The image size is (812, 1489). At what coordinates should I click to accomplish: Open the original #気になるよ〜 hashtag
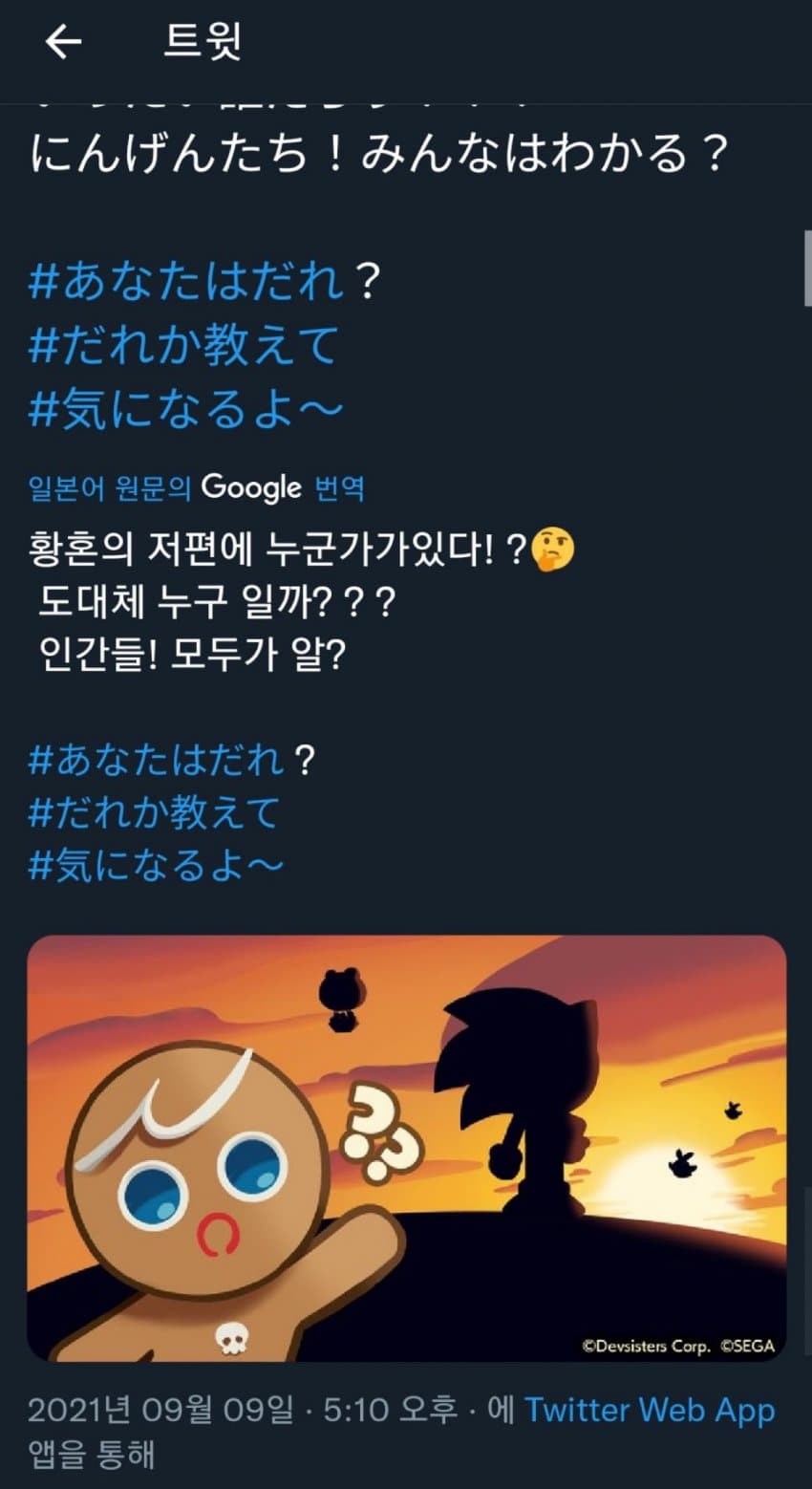click(186, 409)
